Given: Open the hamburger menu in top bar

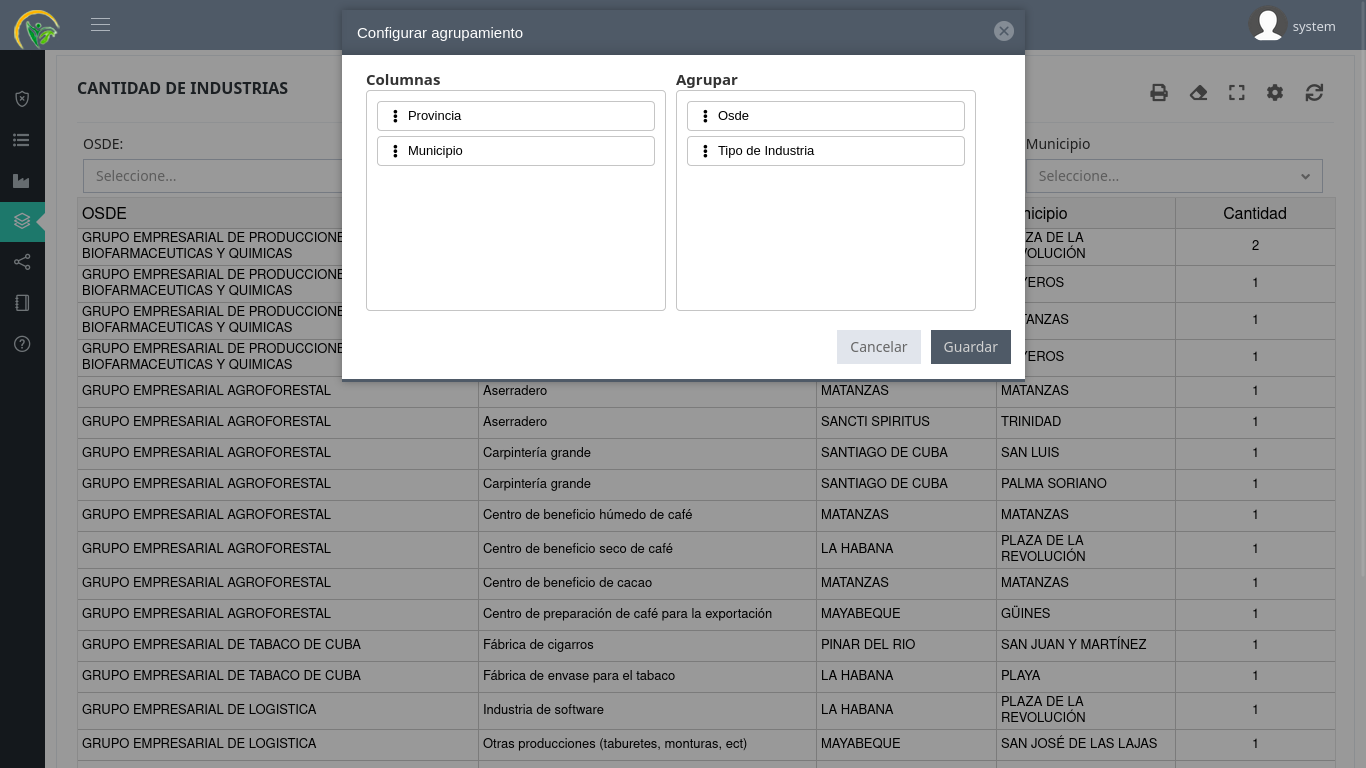Looking at the screenshot, I should pyautogui.click(x=100, y=25).
